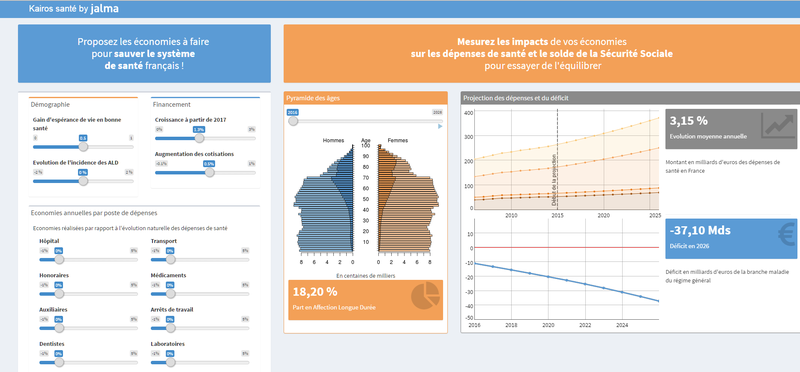Viewport: 800px width, 372px height.
Task: Click the Dentistes slider handle
Action: tap(59, 362)
